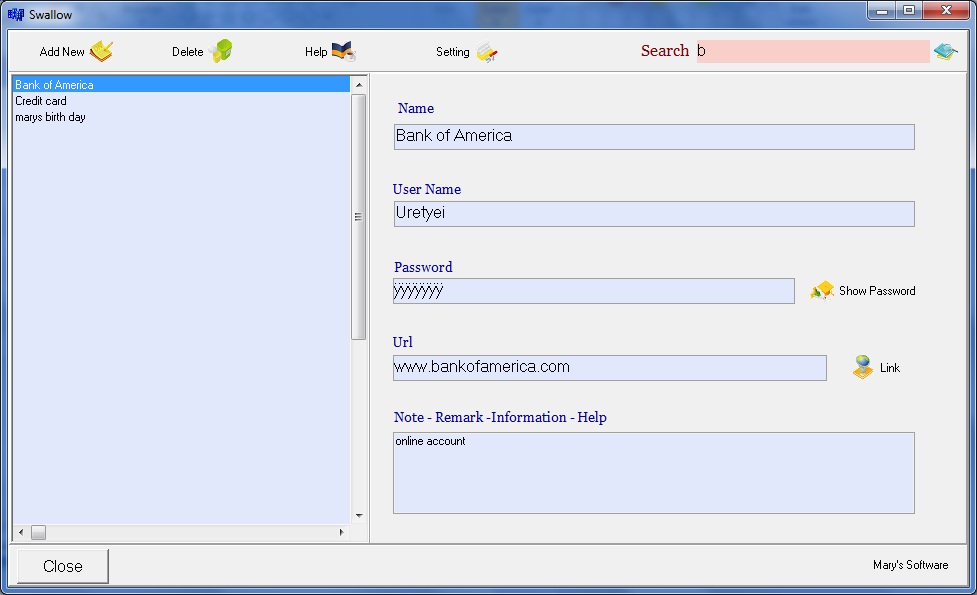
Task: Click the Add New notebook icon
Action: coord(102,51)
